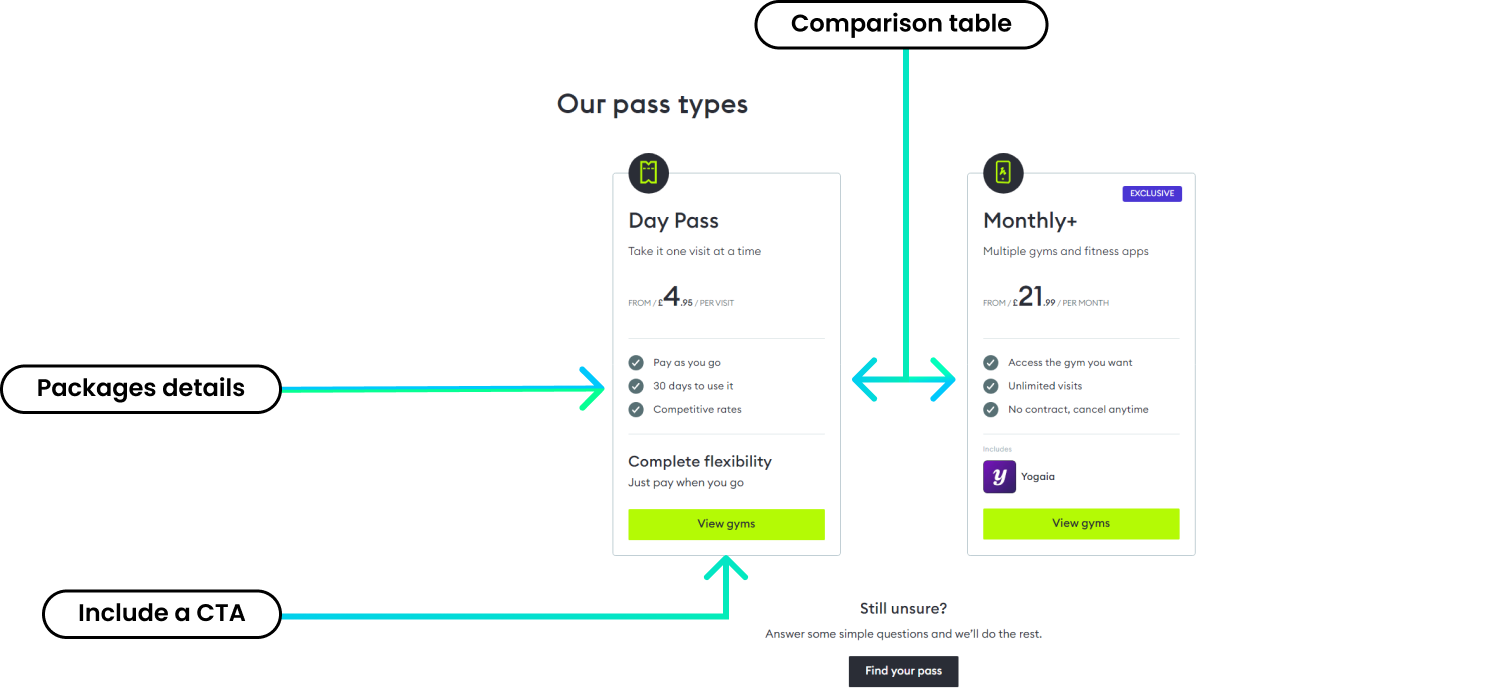Viewport: 1485px width, 696px height.
Task: Click the 'Pay as you go' checkmark
Action: pyautogui.click(x=636, y=363)
